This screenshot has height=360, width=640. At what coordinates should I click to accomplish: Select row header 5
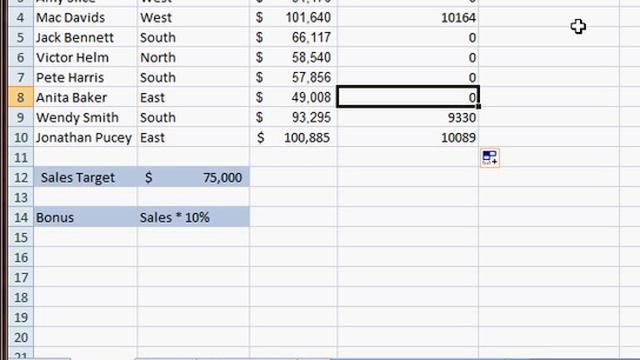click(x=21, y=38)
